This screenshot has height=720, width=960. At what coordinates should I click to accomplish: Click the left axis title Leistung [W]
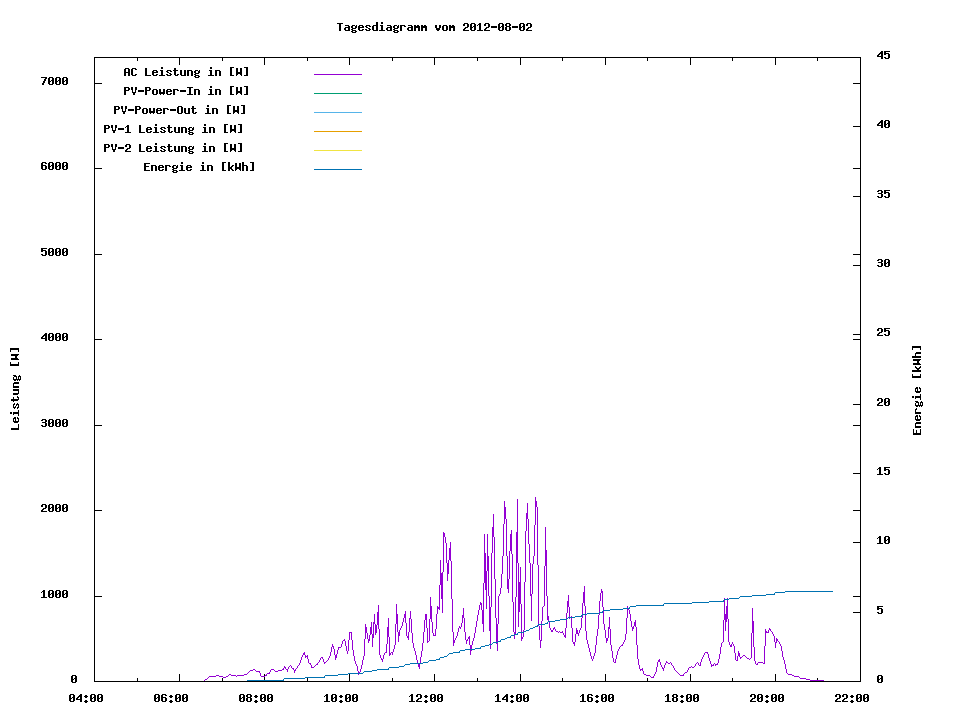(x=15, y=389)
